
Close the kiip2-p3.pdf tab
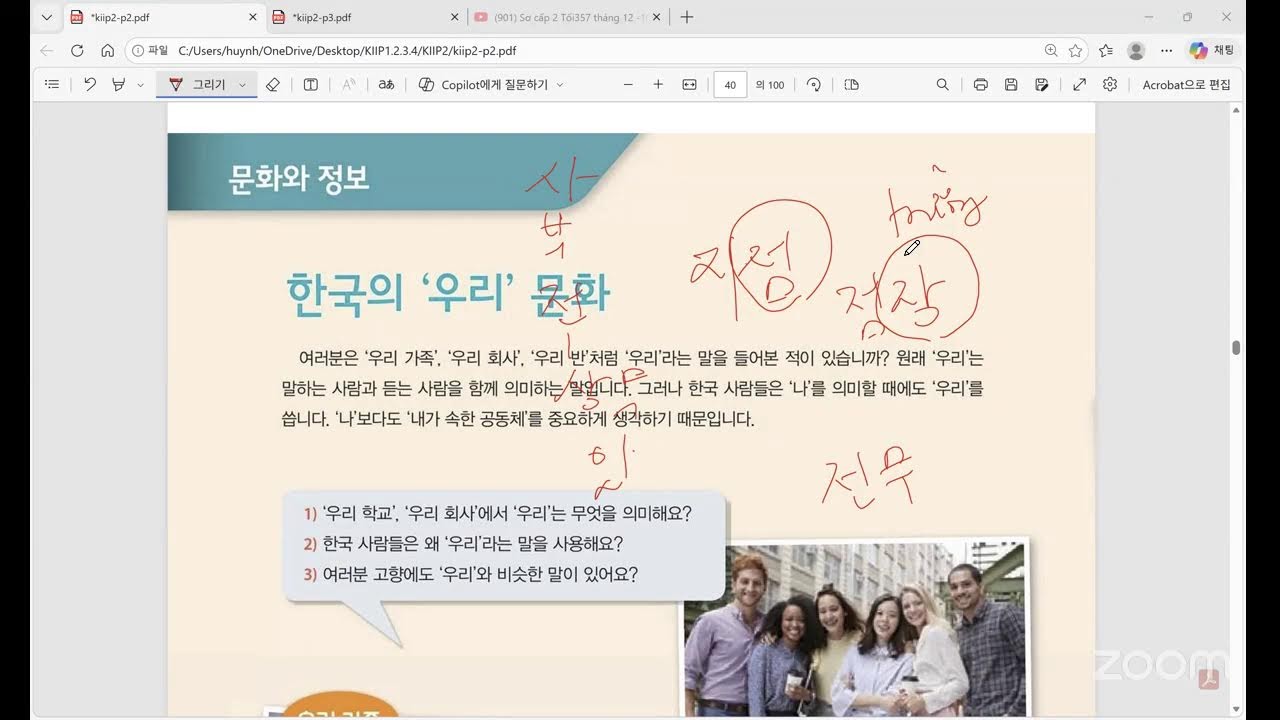click(x=455, y=17)
